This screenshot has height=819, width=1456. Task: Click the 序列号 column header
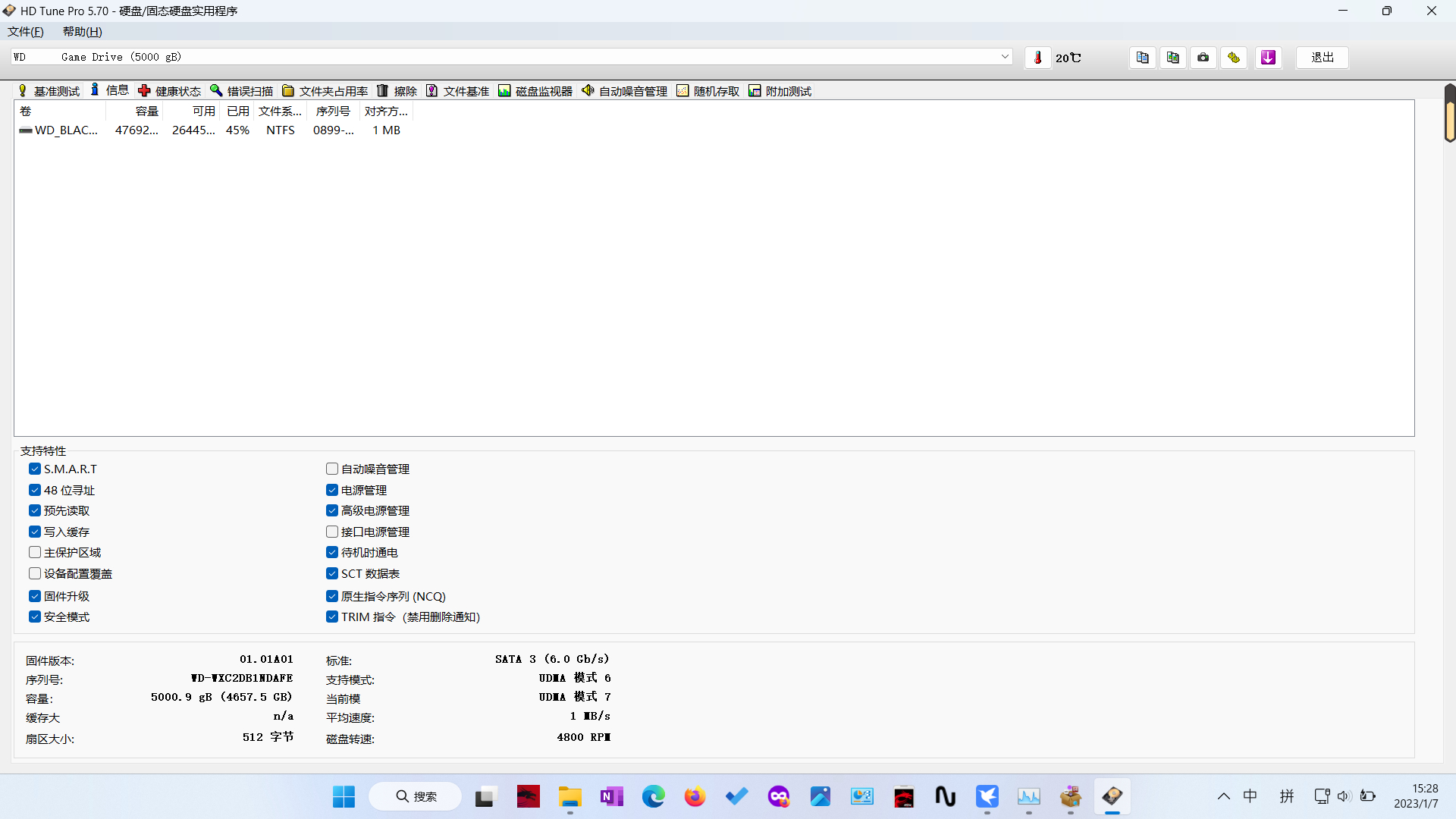click(334, 111)
